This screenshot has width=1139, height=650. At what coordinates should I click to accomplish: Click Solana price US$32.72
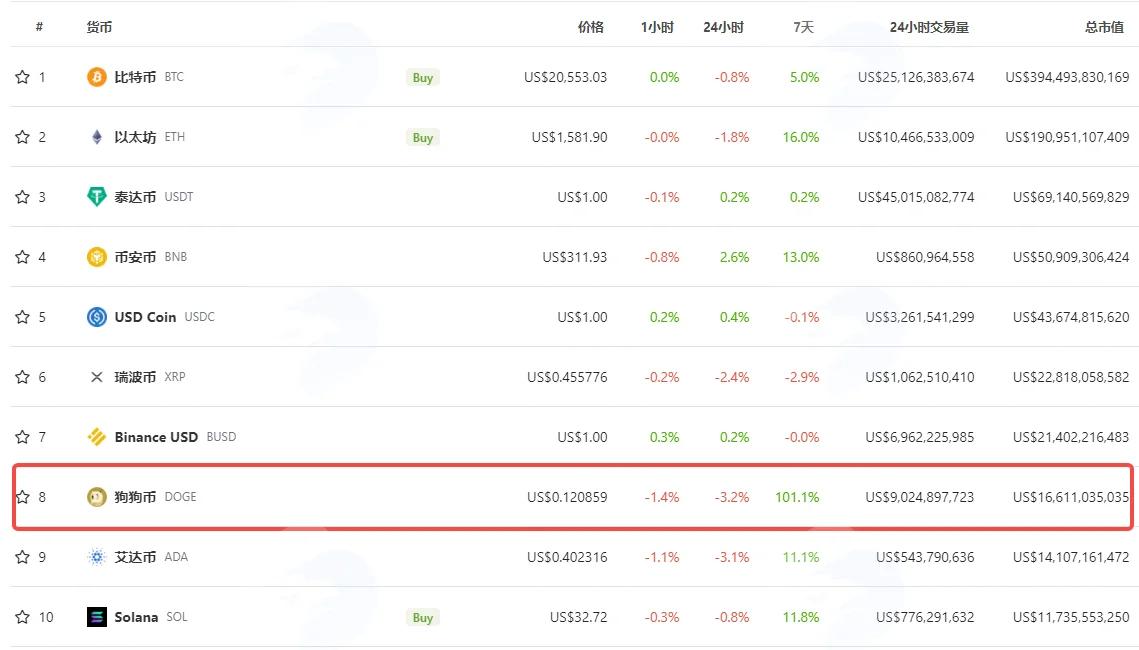click(x=578, y=617)
